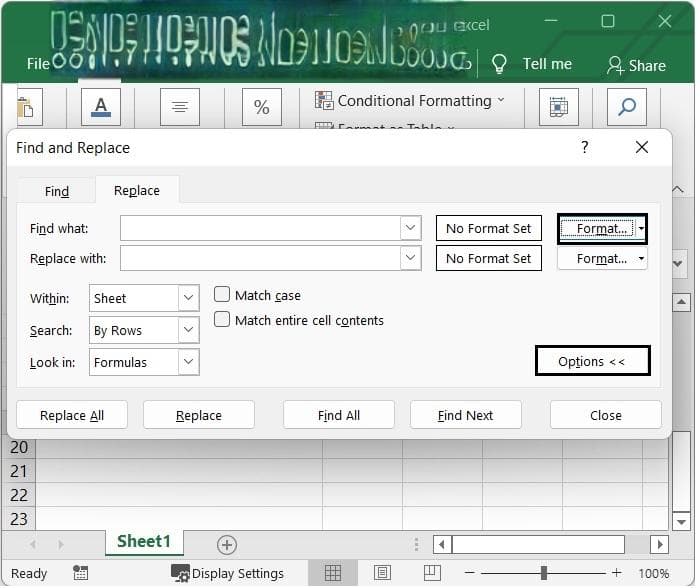Close the Find and Replace dialog
Image resolution: width=700 pixels, height=588 pixels.
pos(642,147)
